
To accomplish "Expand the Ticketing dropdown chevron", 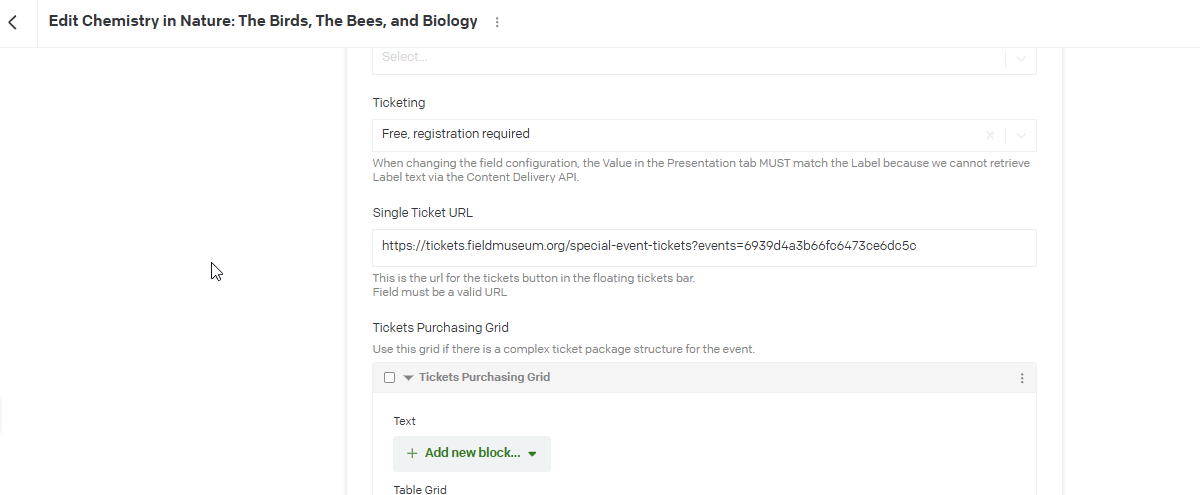I will [x=1021, y=135].
